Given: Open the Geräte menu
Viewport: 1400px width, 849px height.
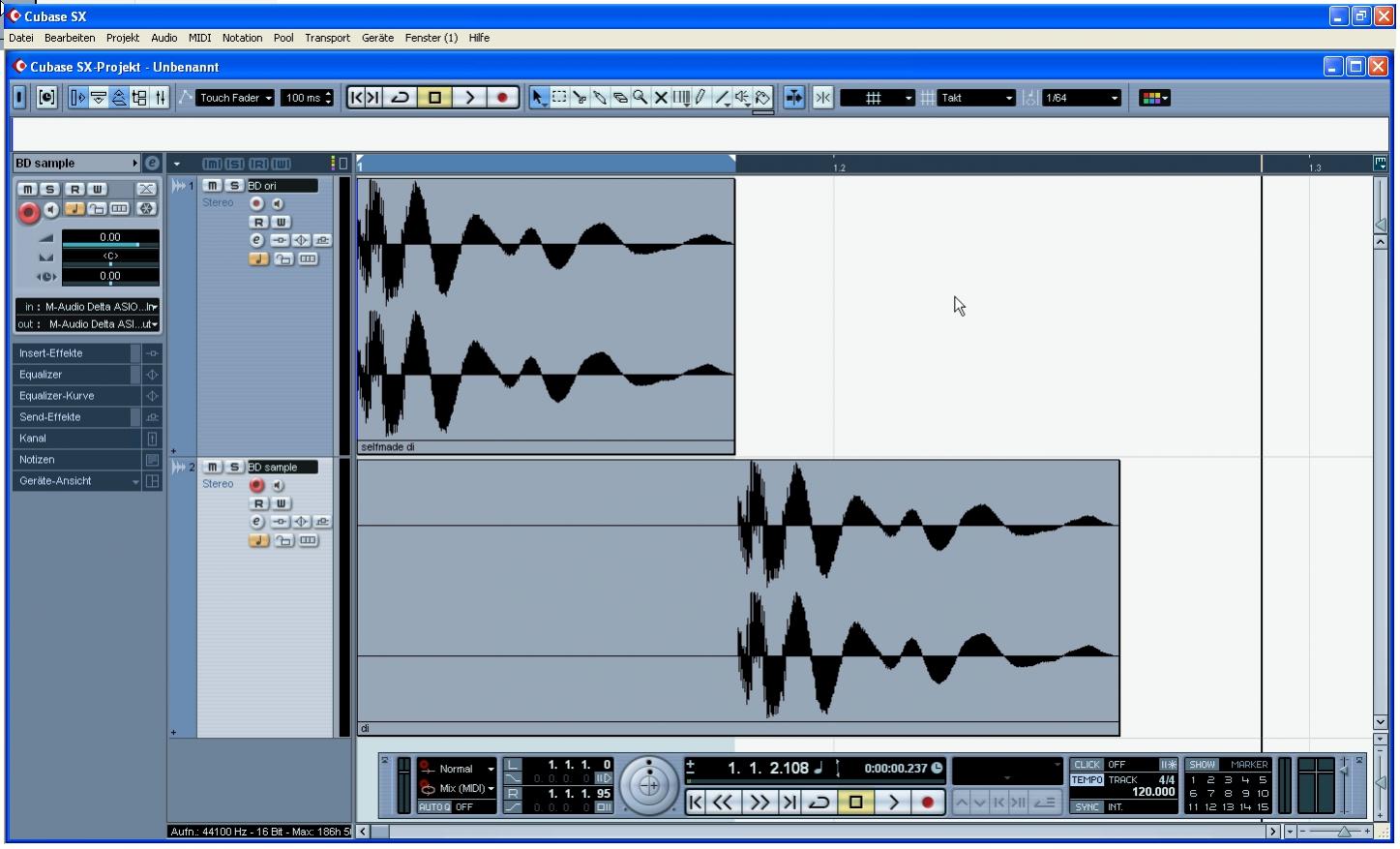Looking at the screenshot, I should 377,38.
